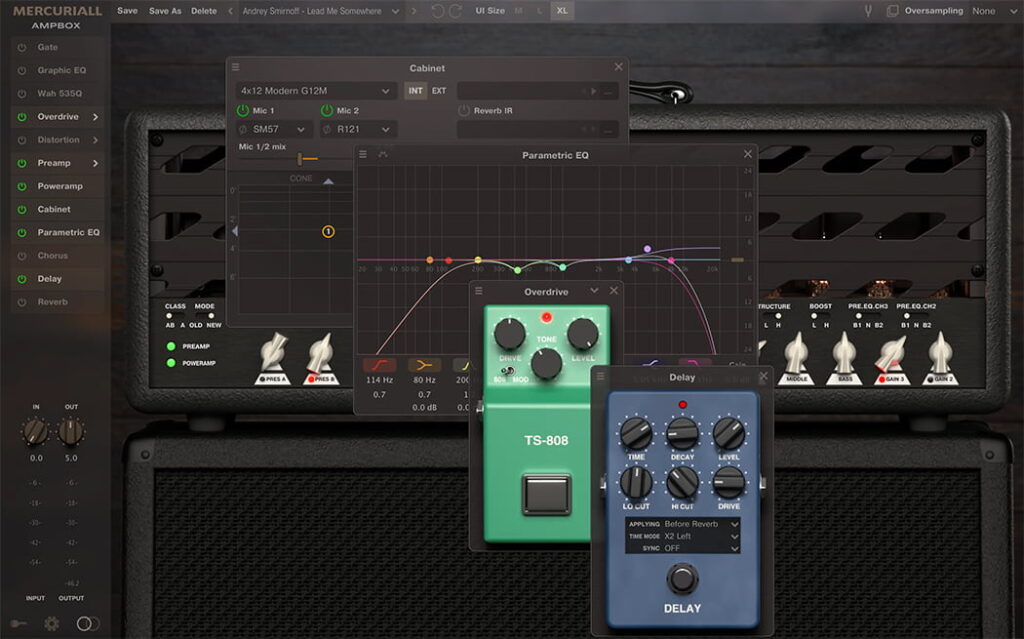
Task: Enable the Reverb power toggle in sidebar
Action: (x=22, y=303)
